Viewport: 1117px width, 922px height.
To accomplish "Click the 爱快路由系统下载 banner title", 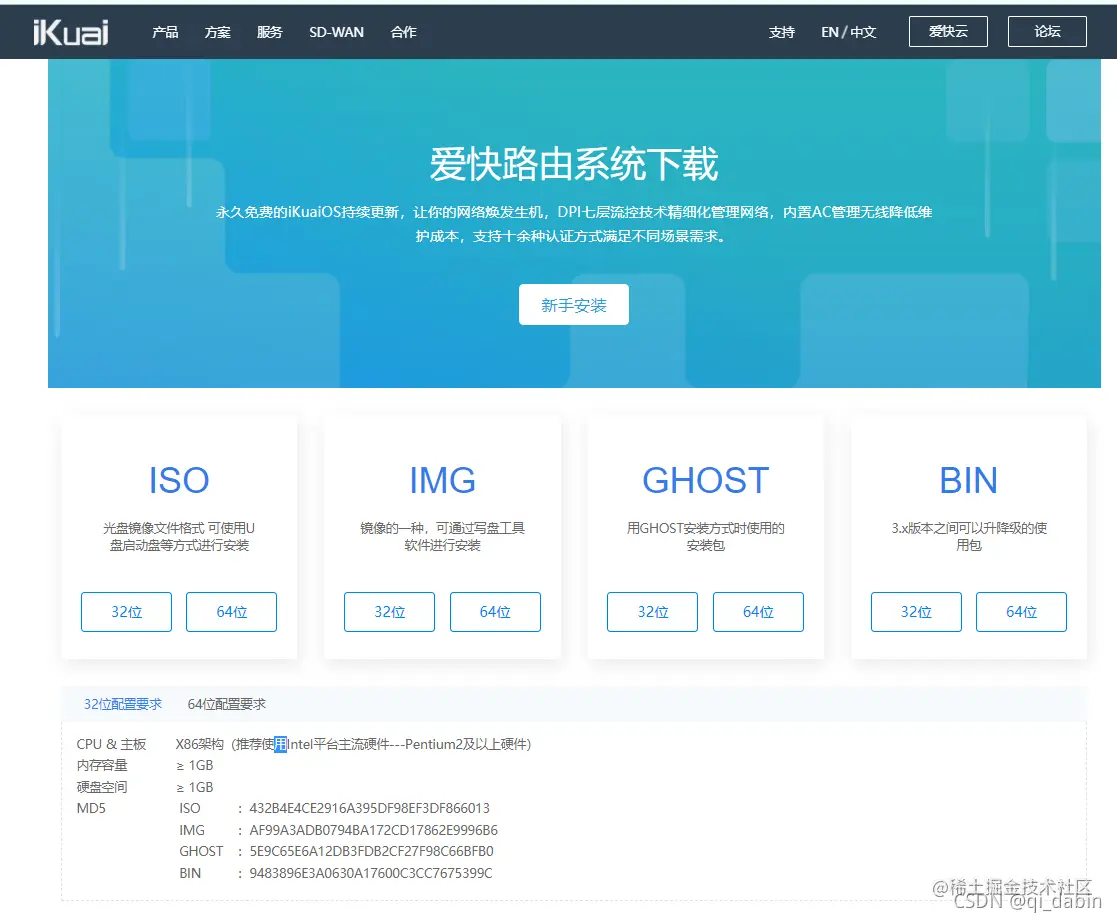I will tap(573, 164).
